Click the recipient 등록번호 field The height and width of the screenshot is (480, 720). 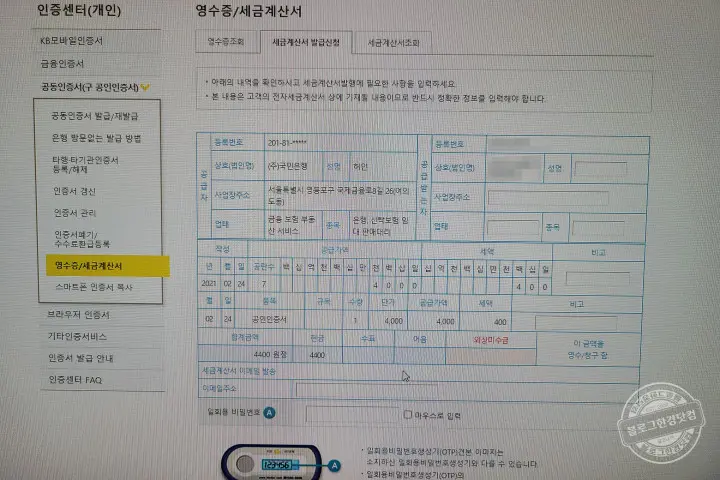[568, 145]
